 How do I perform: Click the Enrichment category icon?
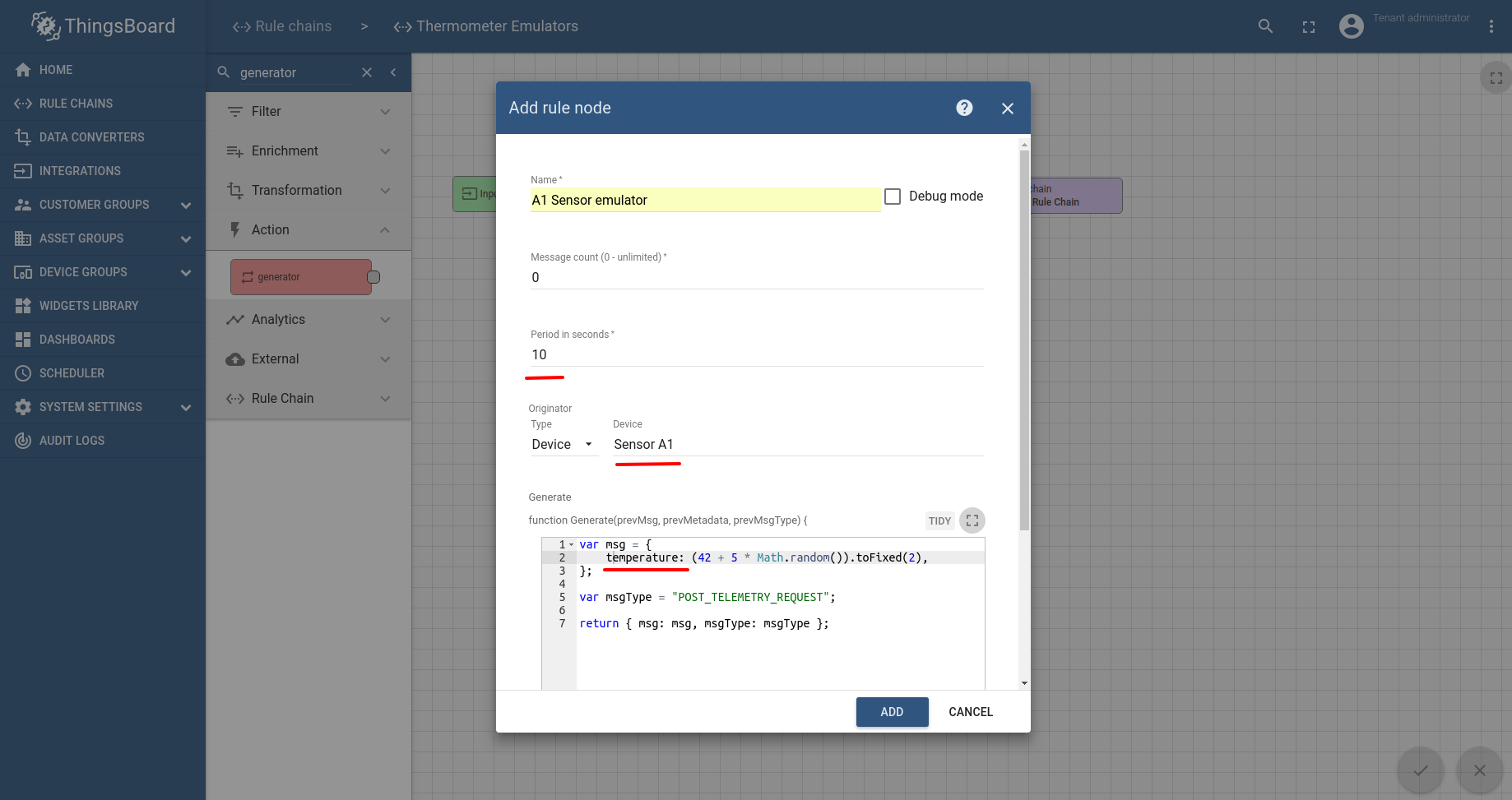(235, 151)
